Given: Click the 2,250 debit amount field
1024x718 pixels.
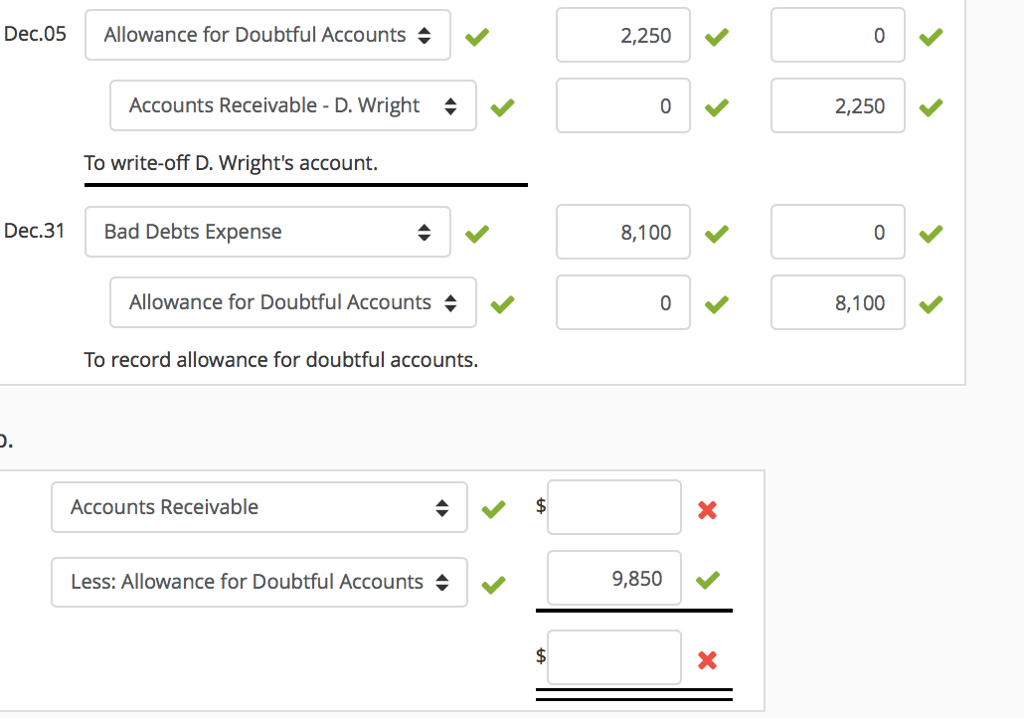Looking at the screenshot, I should [622, 35].
